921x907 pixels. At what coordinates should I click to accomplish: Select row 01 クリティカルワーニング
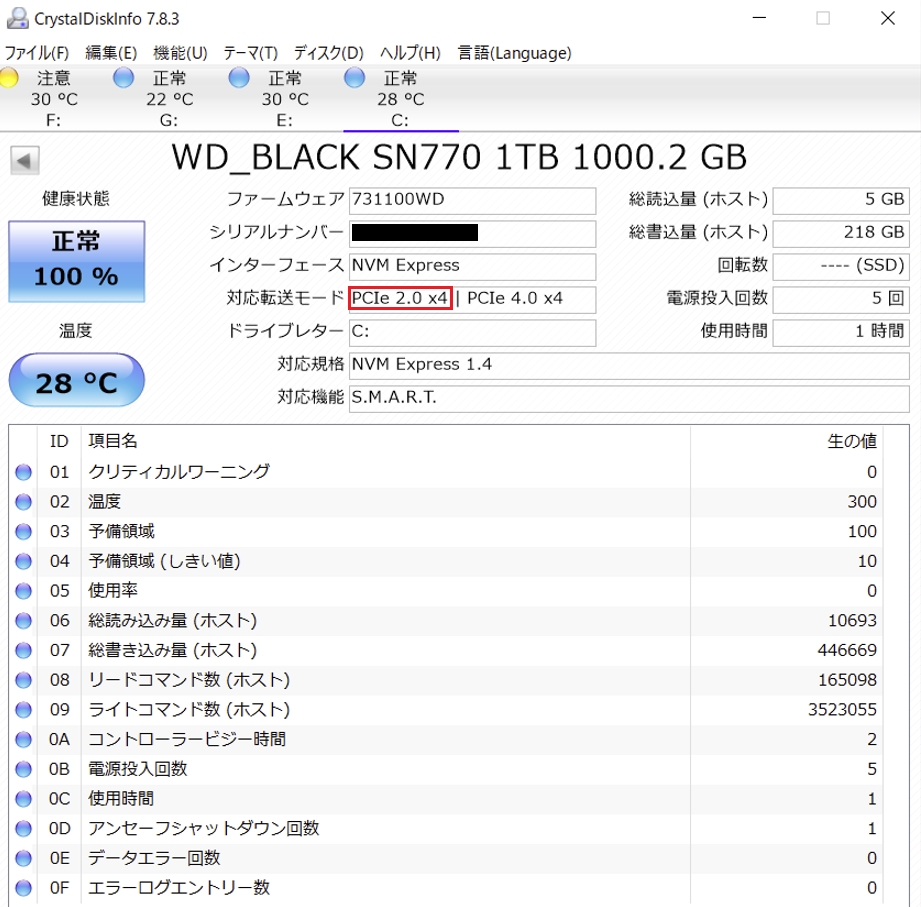446,472
